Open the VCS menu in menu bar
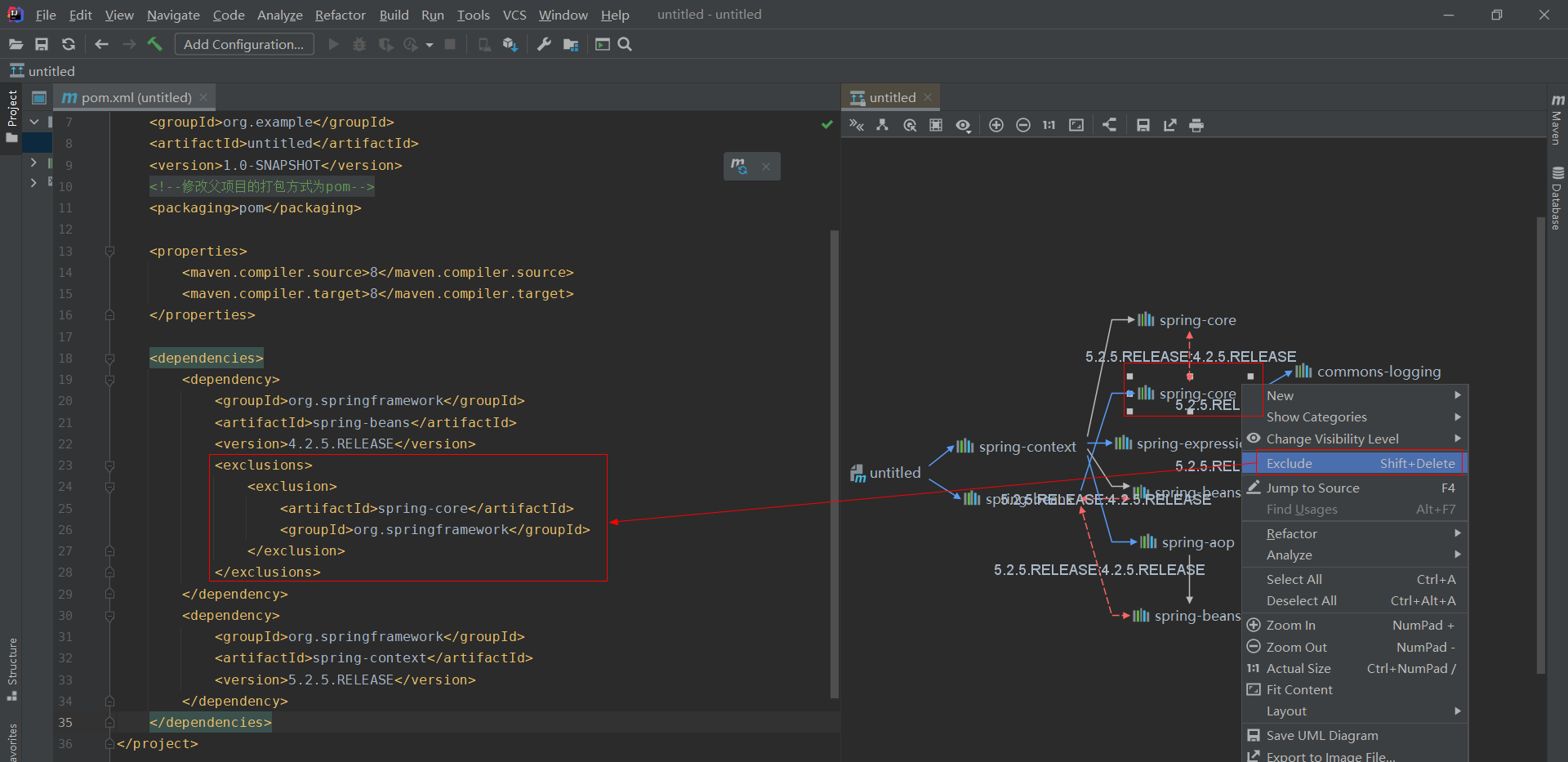Screen dimensions: 1568x762 514,15
